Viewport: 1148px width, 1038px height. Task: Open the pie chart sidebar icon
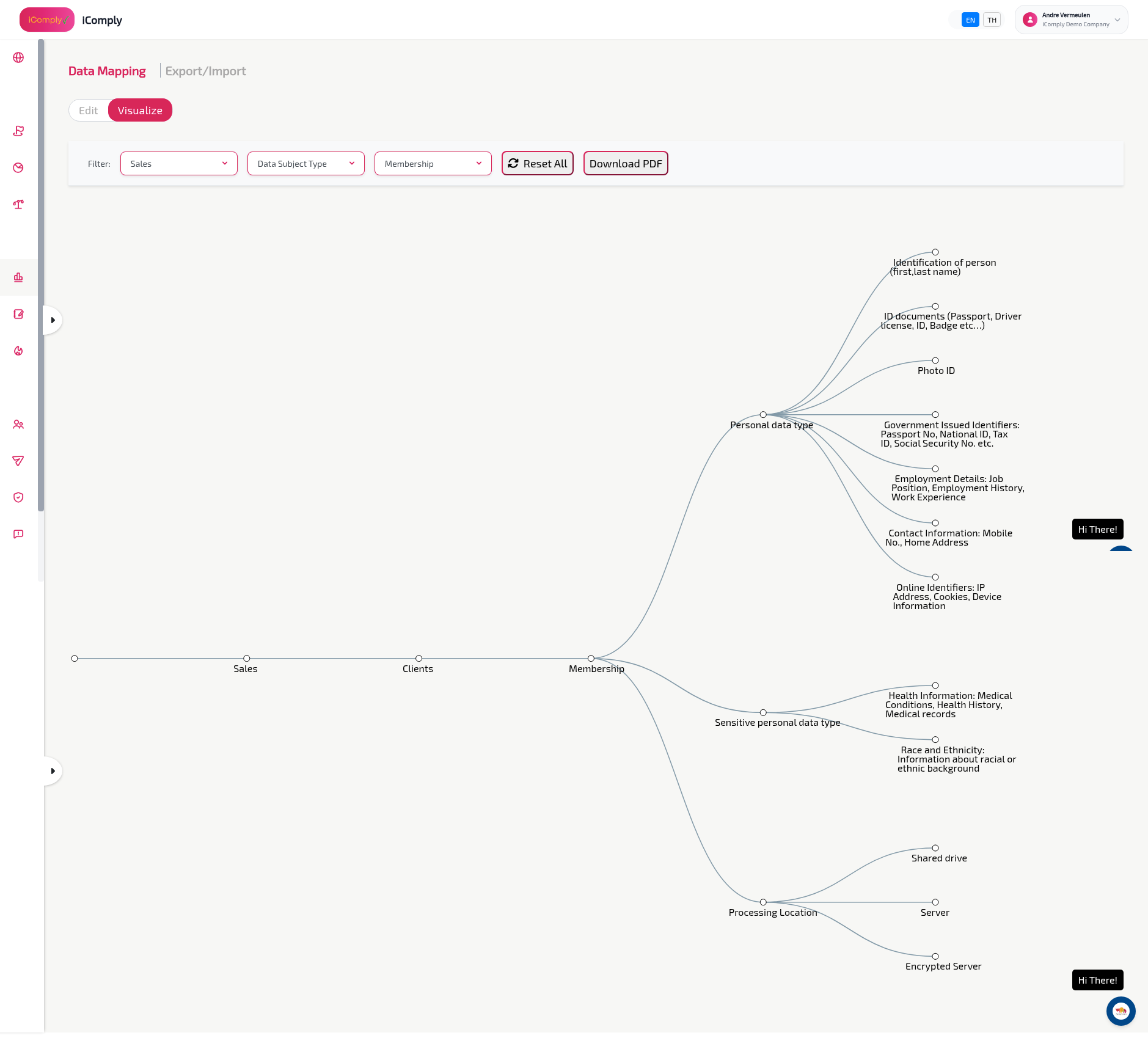[18, 167]
